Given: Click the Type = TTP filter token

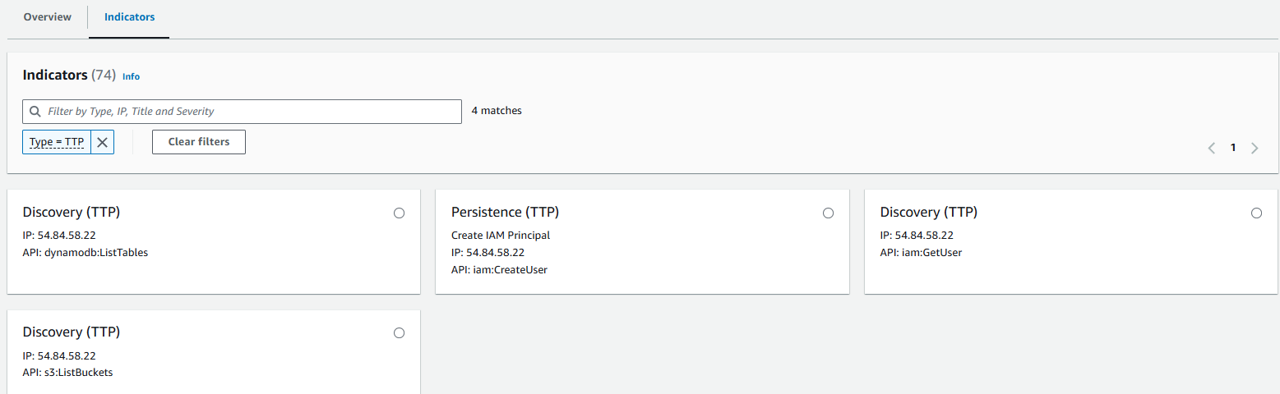Looking at the screenshot, I should point(56,142).
